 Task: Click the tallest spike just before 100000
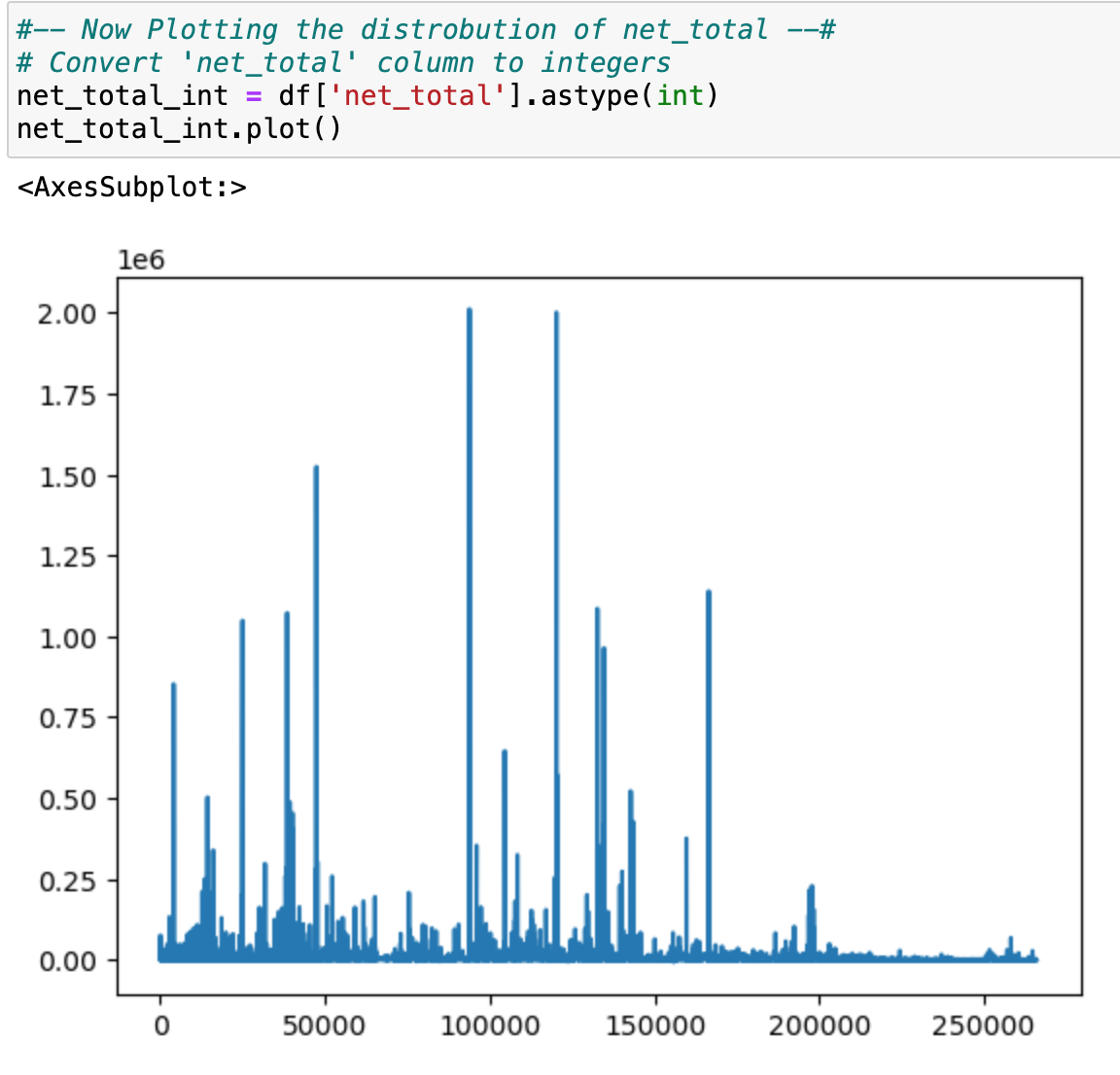tap(469, 311)
